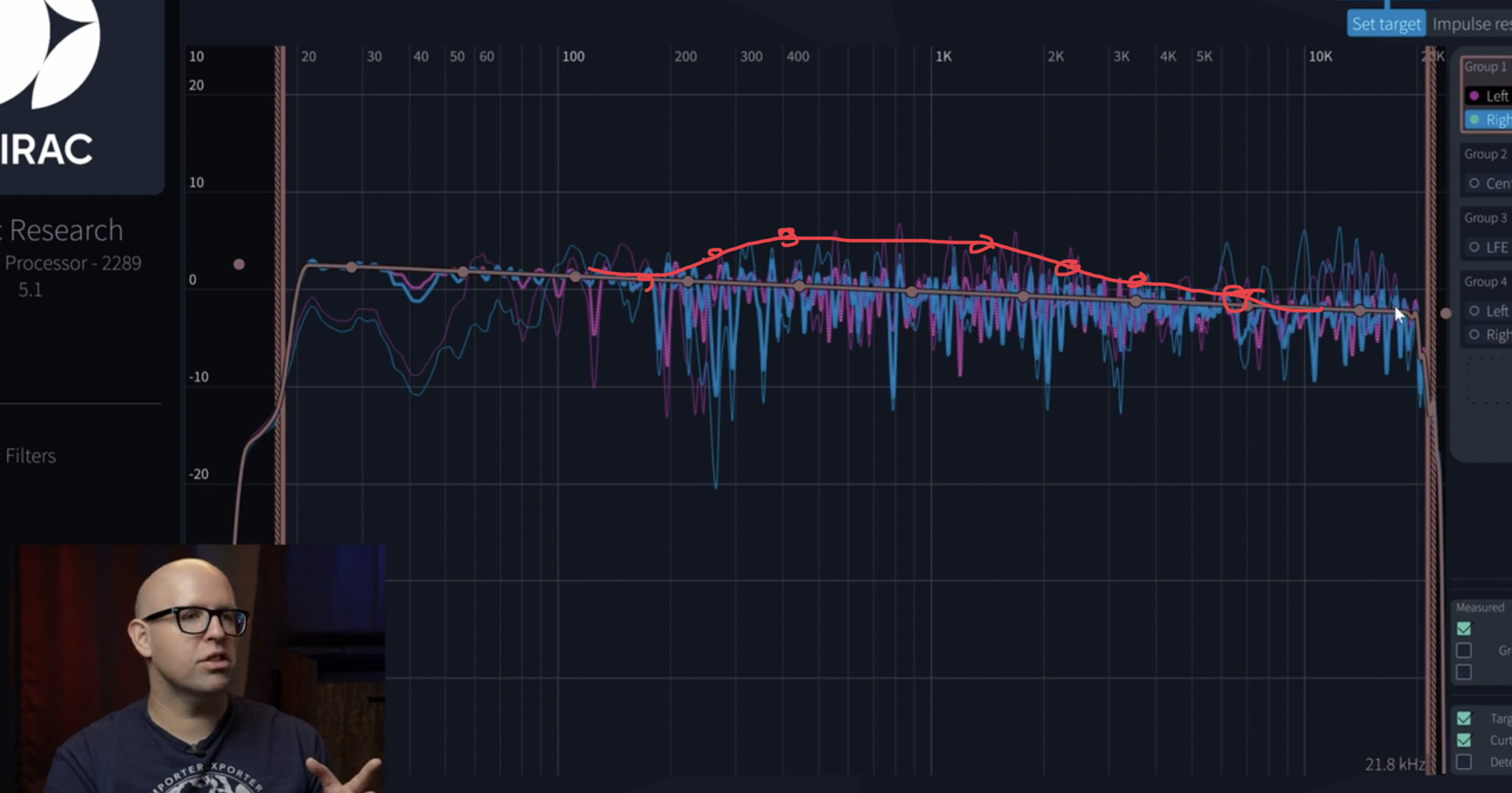This screenshot has height=793, width=1512.
Task: Enable the Dete... checkbox
Action: pyautogui.click(x=1464, y=761)
